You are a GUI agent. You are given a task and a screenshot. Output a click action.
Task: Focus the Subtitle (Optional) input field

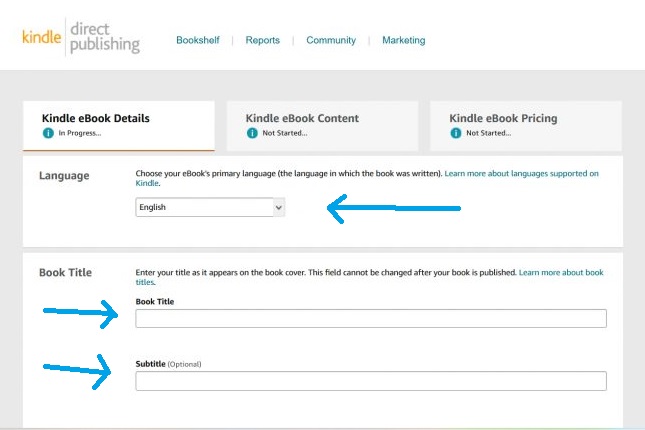click(371, 381)
